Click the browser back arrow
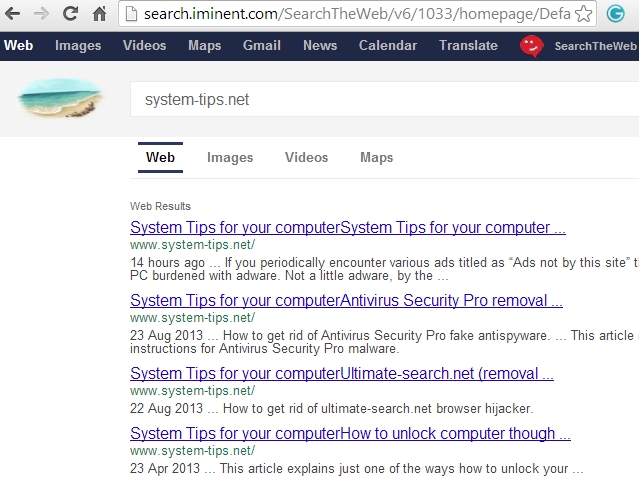The width and height of the screenshot is (639, 482). (14, 14)
